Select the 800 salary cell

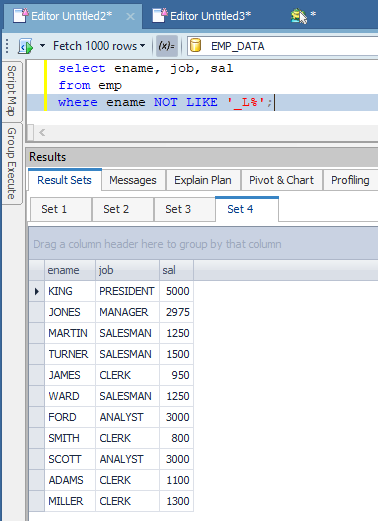point(176,438)
